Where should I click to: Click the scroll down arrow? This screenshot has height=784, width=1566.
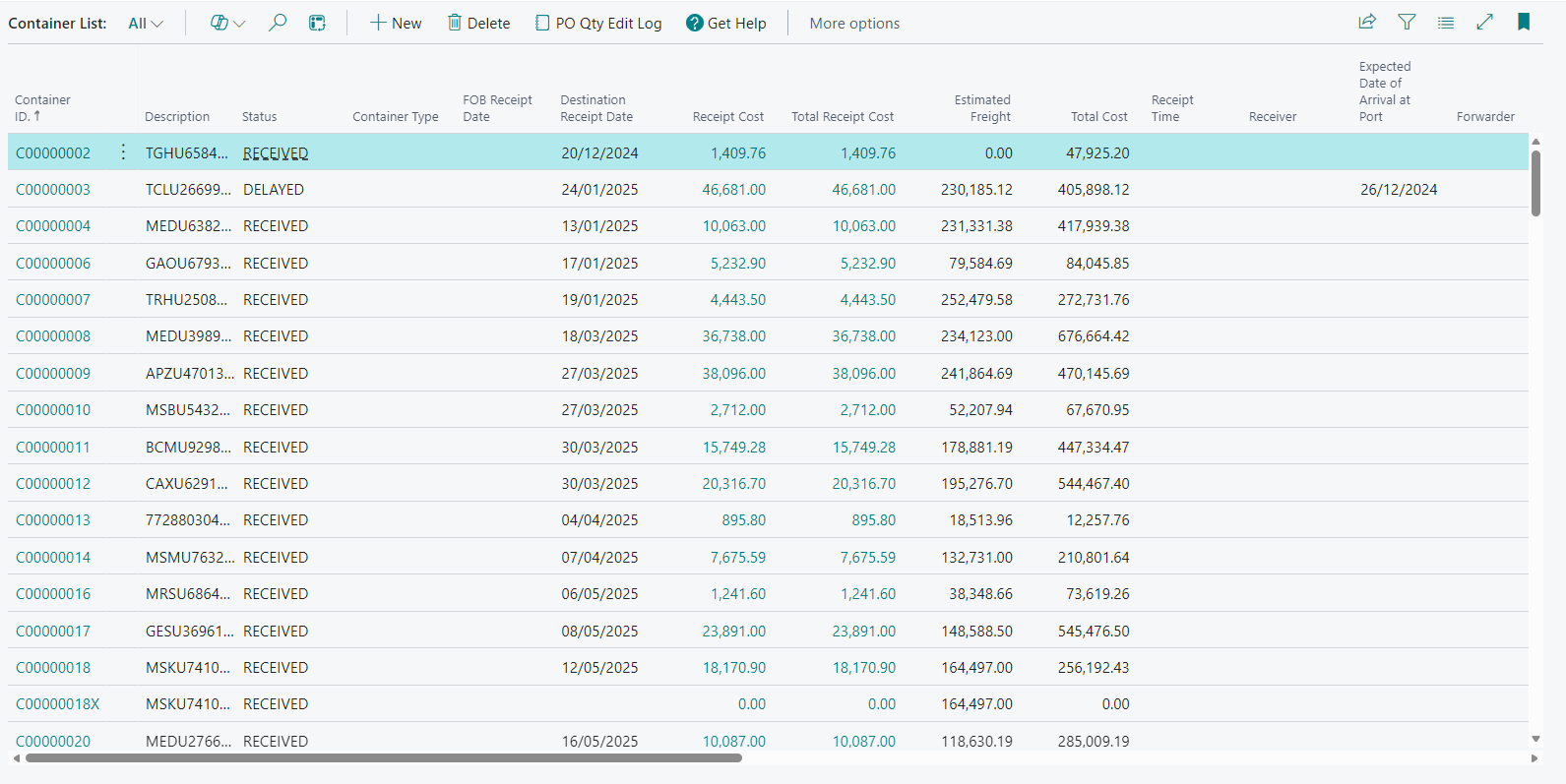(x=1535, y=738)
